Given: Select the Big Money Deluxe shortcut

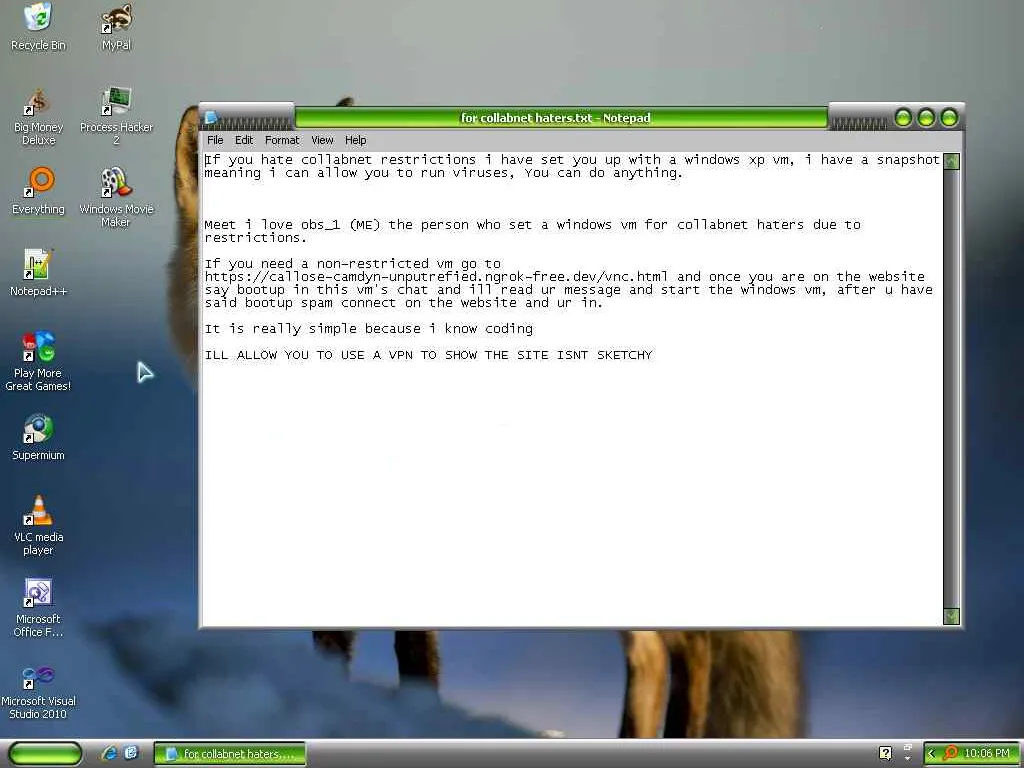Looking at the screenshot, I should point(38,116).
